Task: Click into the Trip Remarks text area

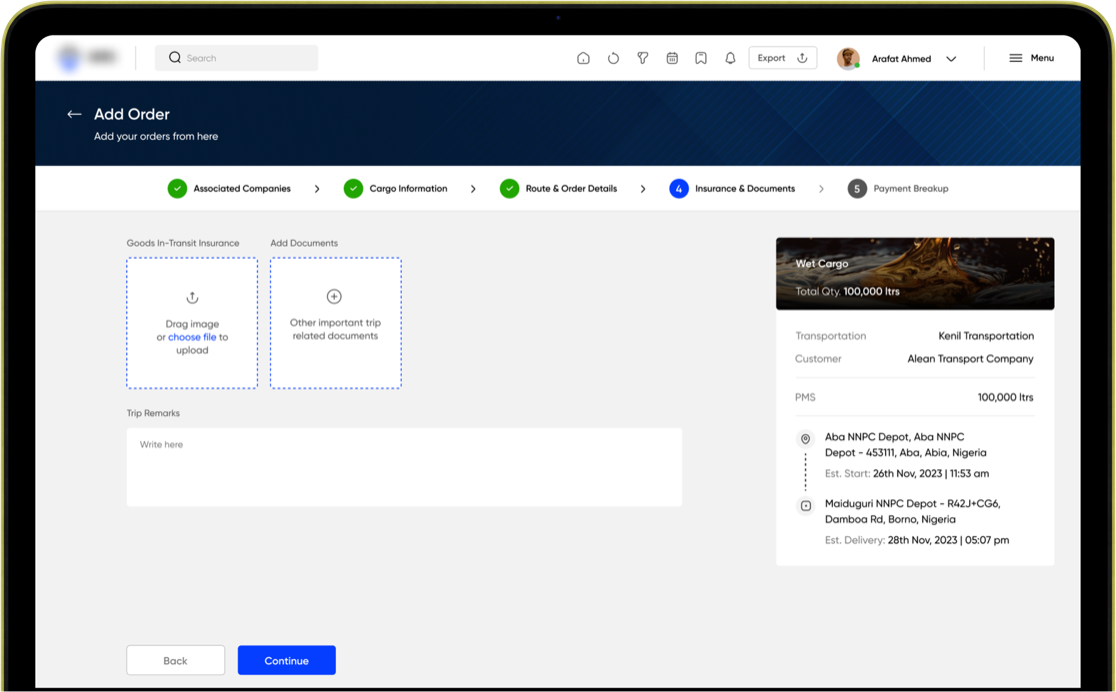Action: click(404, 467)
